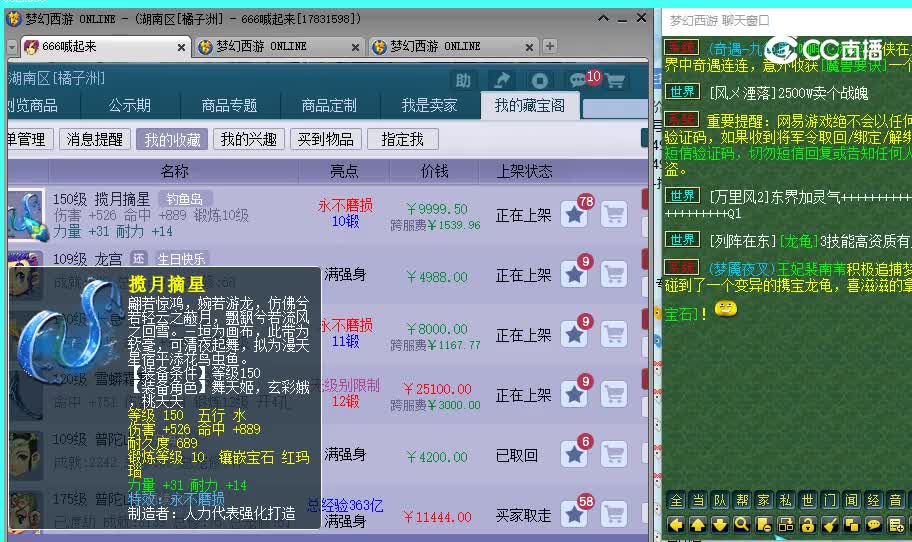Image resolution: width=912 pixels, height=542 pixels.
Task: Add the ¥8000.00 item to cart
Action: click(x=614, y=334)
